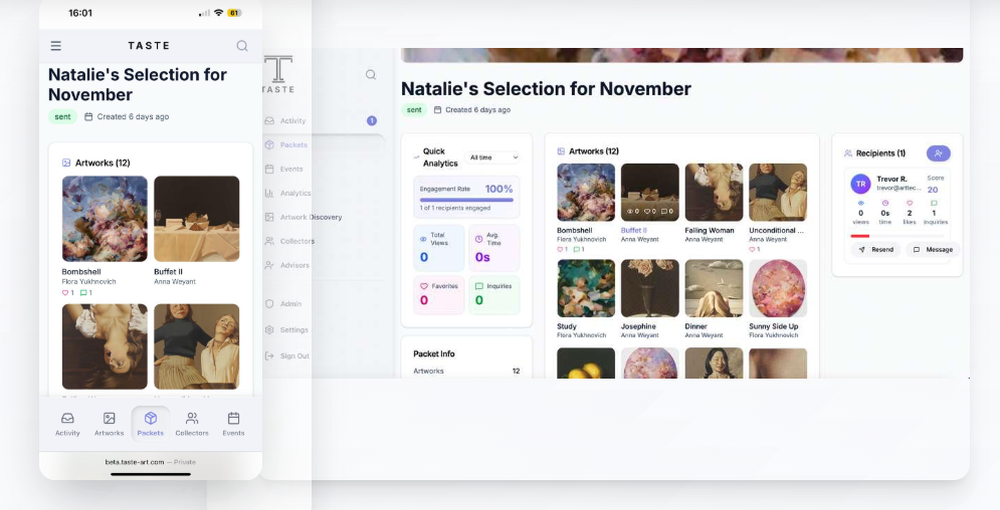
Task: Click the Total Views stat card
Action: point(439,248)
